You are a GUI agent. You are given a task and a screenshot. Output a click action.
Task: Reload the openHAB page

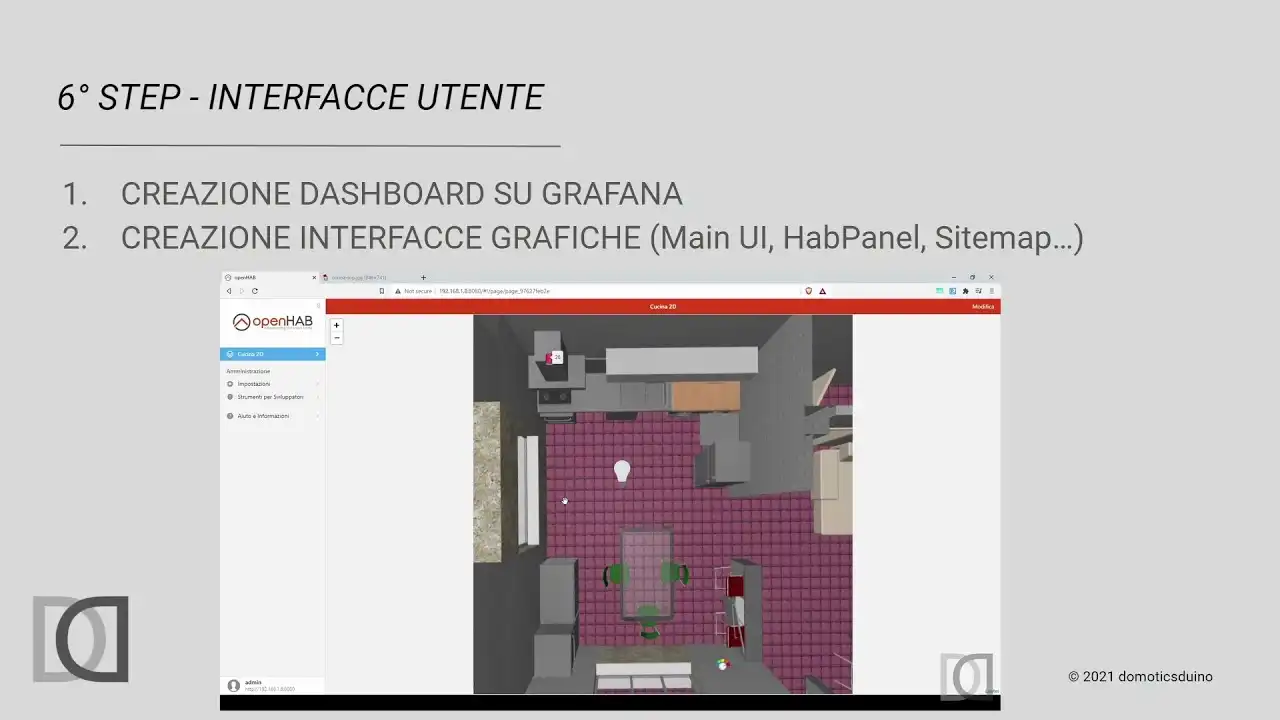[x=255, y=291]
